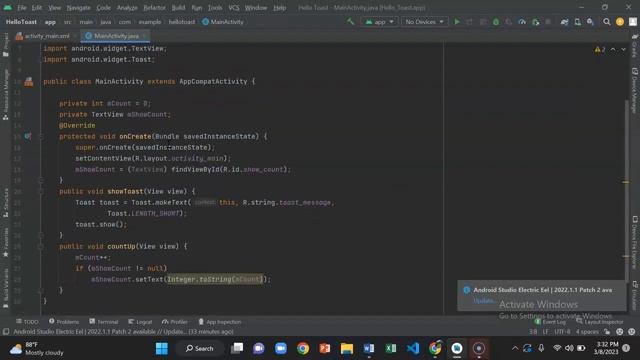Image resolution: width=640 pixels, height=360 pixels.
Task: Click the Sync Project with Gradle elephant icon
Action: tap(564, 22)
